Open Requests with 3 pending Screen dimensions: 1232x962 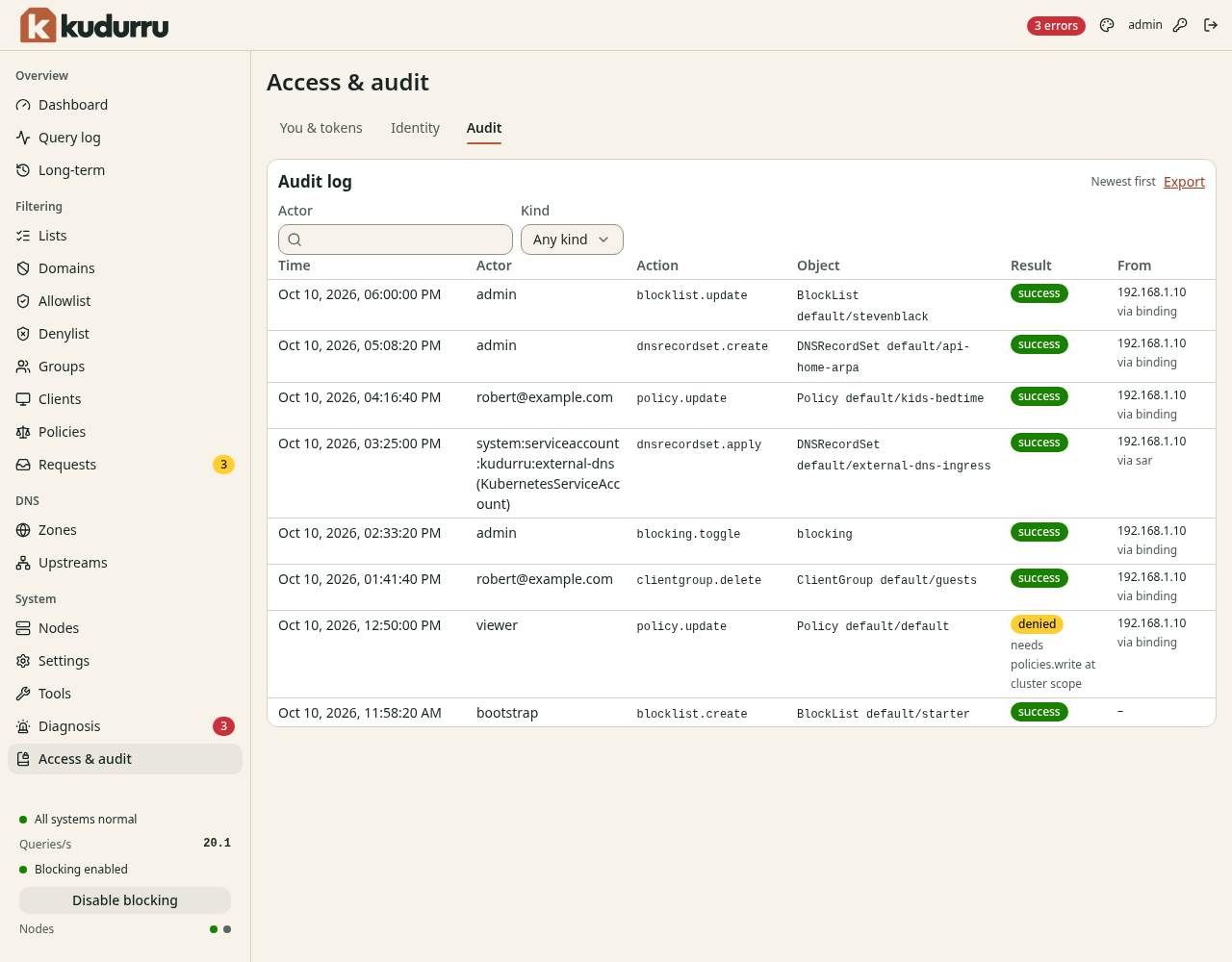point(125,465)
